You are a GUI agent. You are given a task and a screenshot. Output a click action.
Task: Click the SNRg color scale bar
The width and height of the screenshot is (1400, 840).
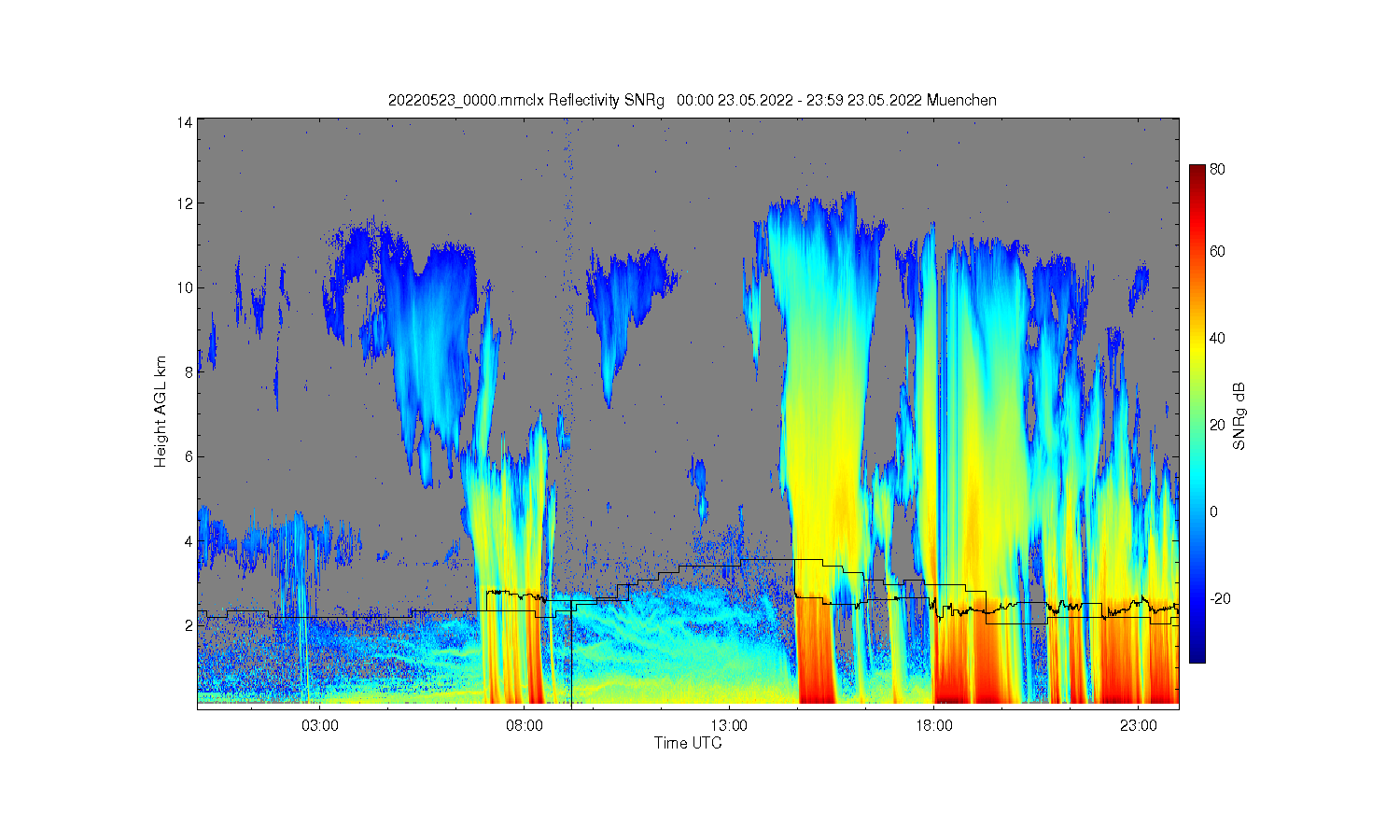coord(1197,413)
